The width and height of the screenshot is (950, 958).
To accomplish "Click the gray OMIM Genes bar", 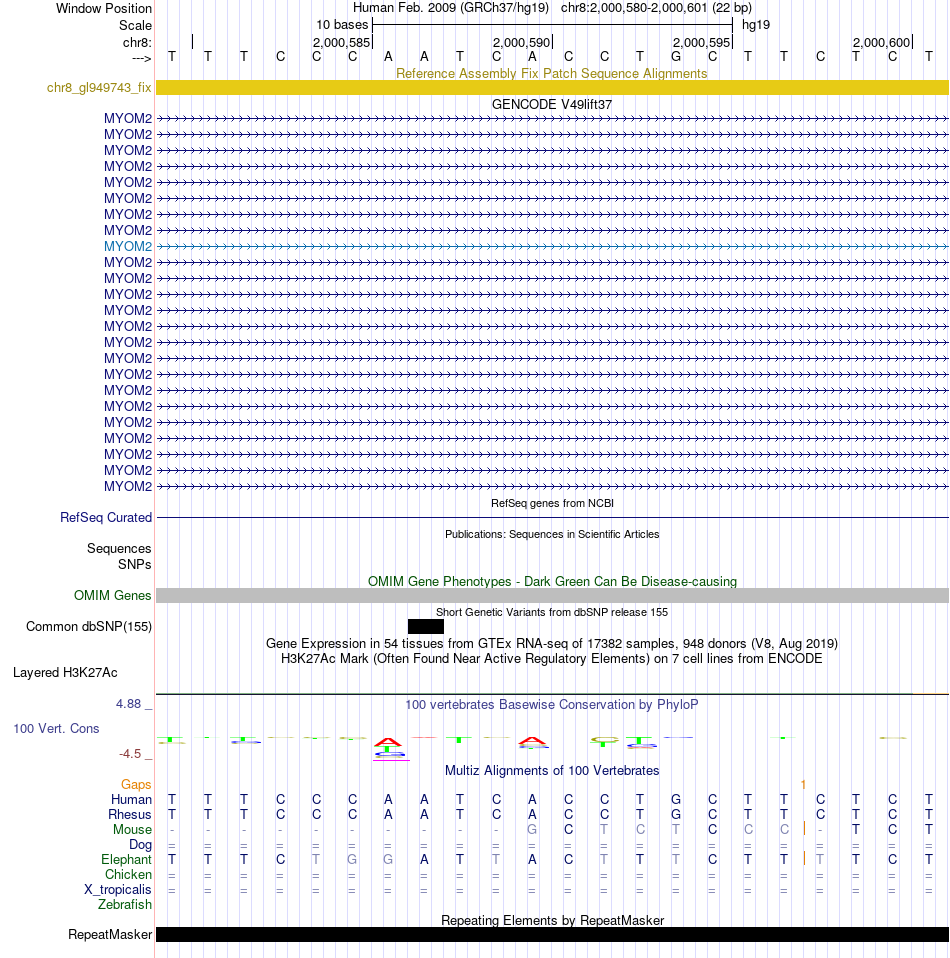I will pyautogui.click(x=552, y=596).
